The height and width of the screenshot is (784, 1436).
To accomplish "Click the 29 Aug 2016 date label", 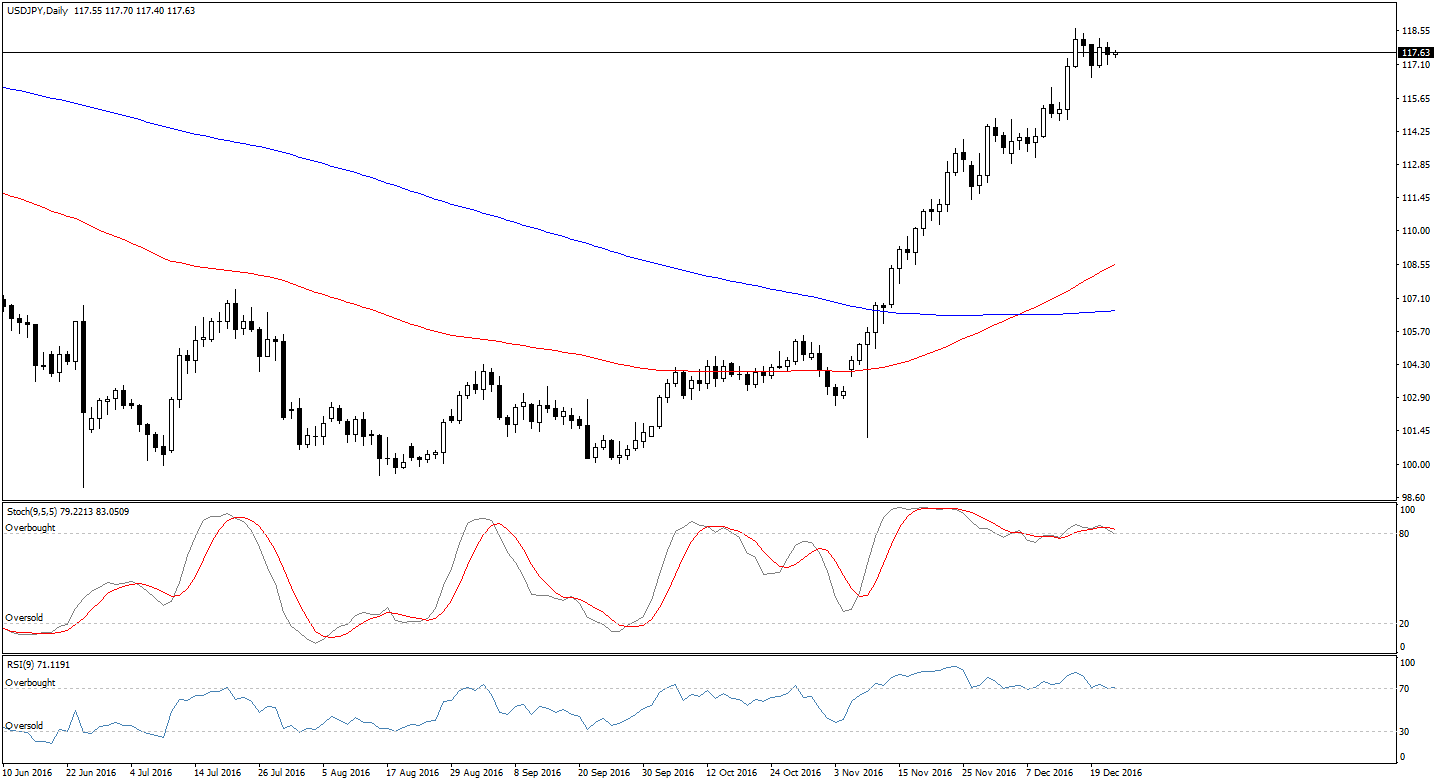I will (x=476, y=772).
